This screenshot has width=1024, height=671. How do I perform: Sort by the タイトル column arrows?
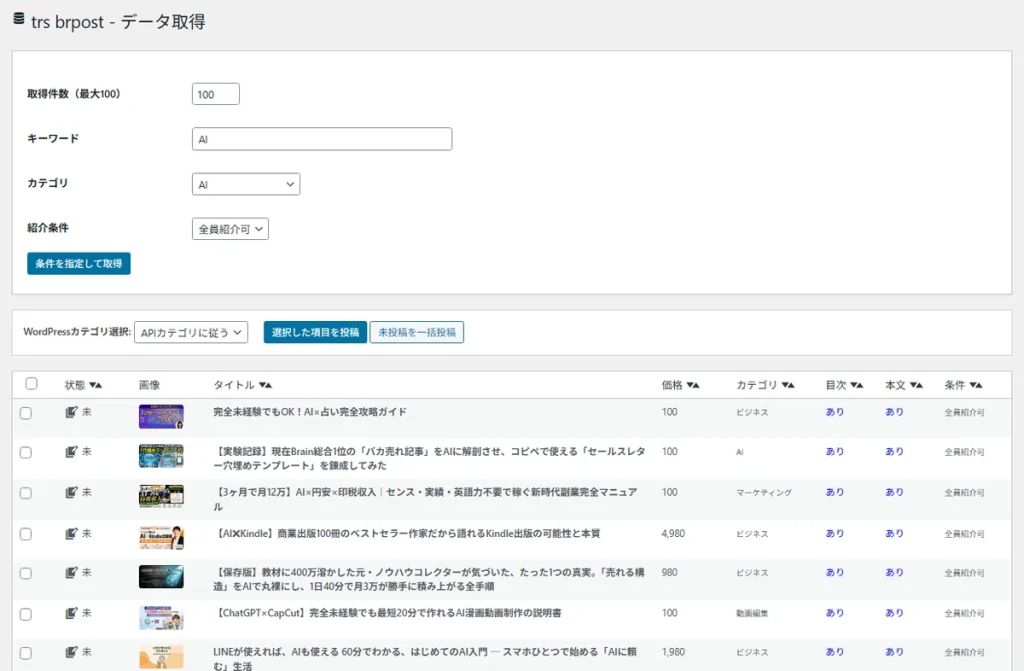click(265, 385)
